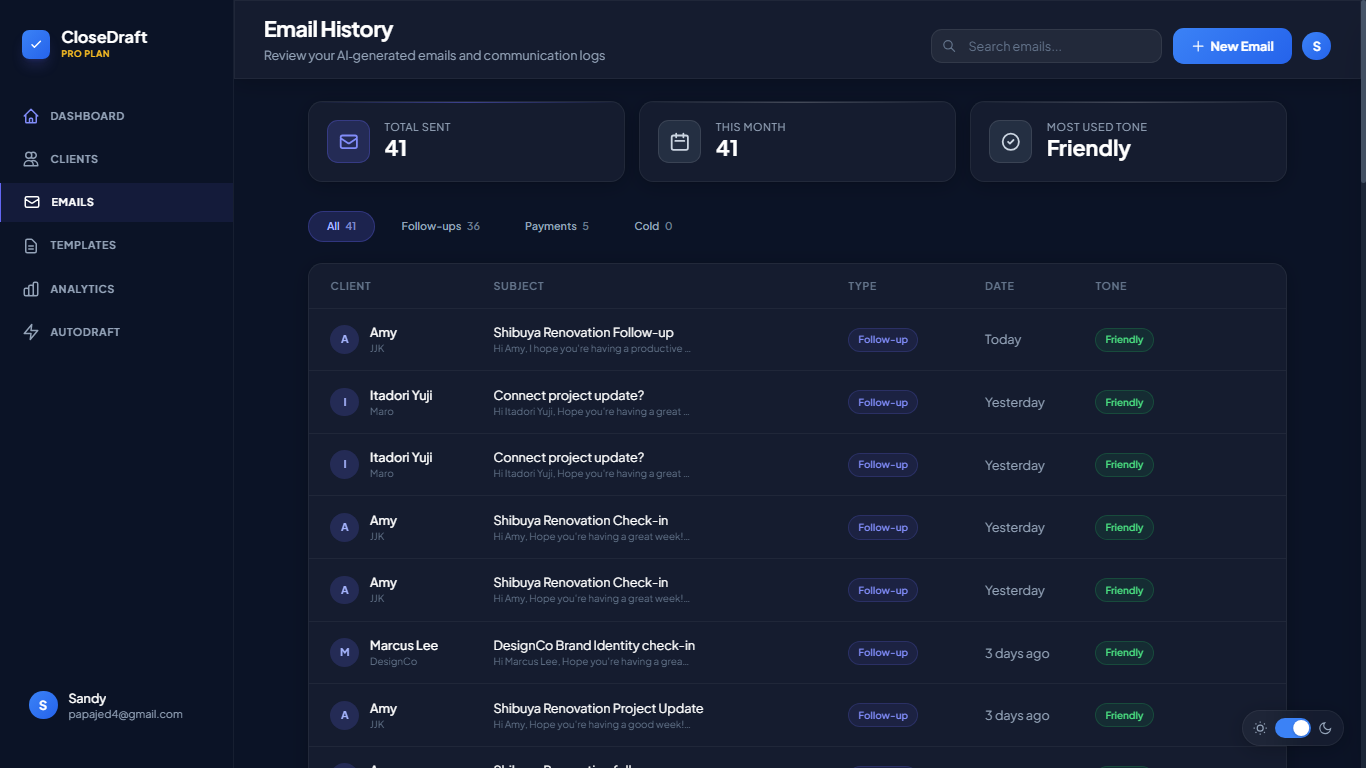Click the Follow-up badge in the Today row

click(x=883, y=339)
